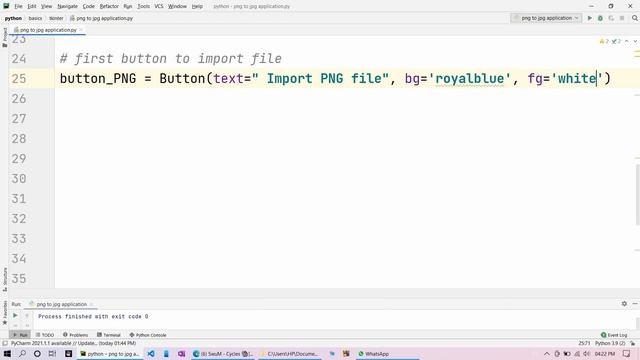640x360 pixels.
Task: Open the Event Log panel
Action: coord(614,335)
